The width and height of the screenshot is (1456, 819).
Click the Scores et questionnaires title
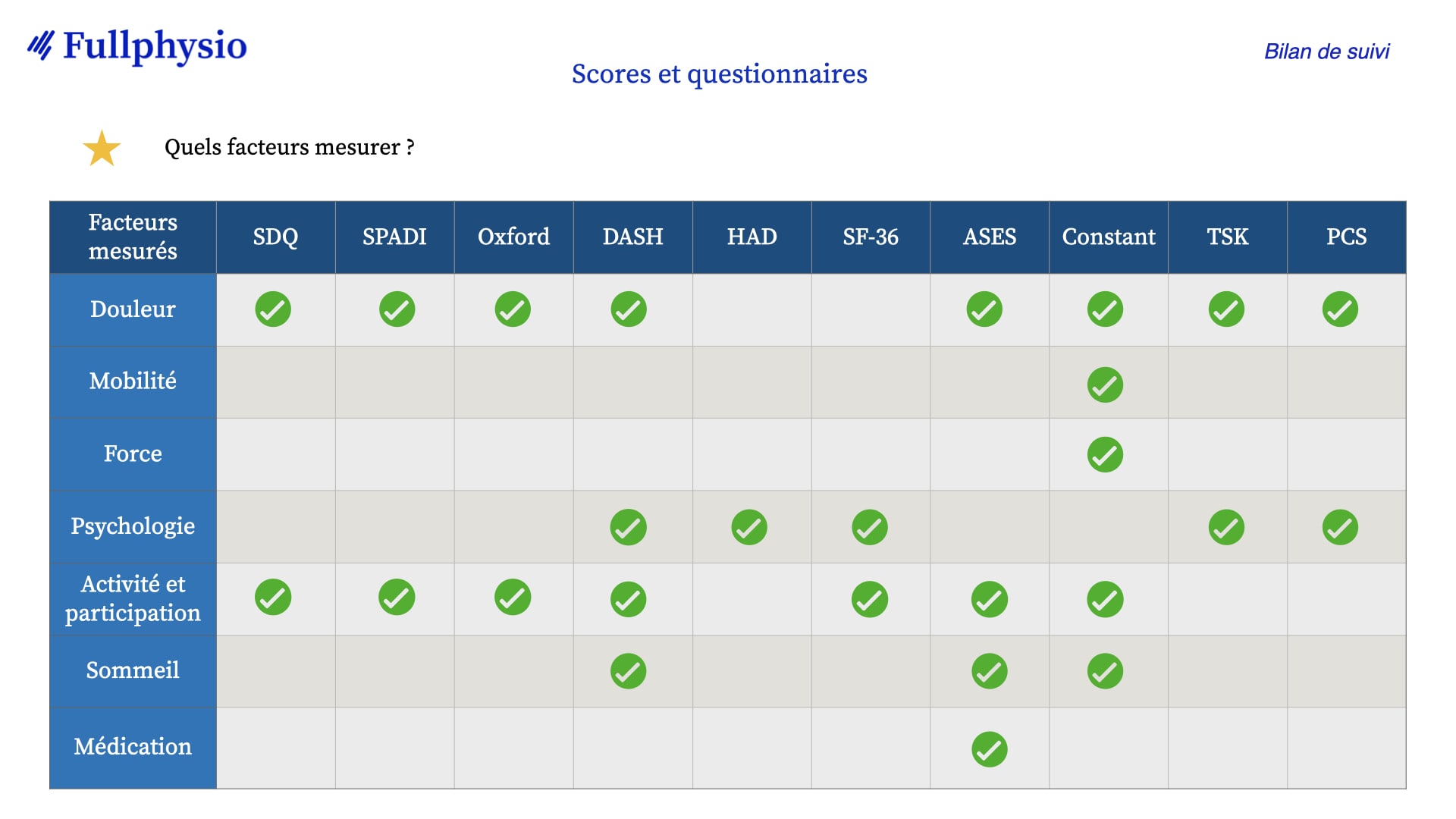coord(719,74)
